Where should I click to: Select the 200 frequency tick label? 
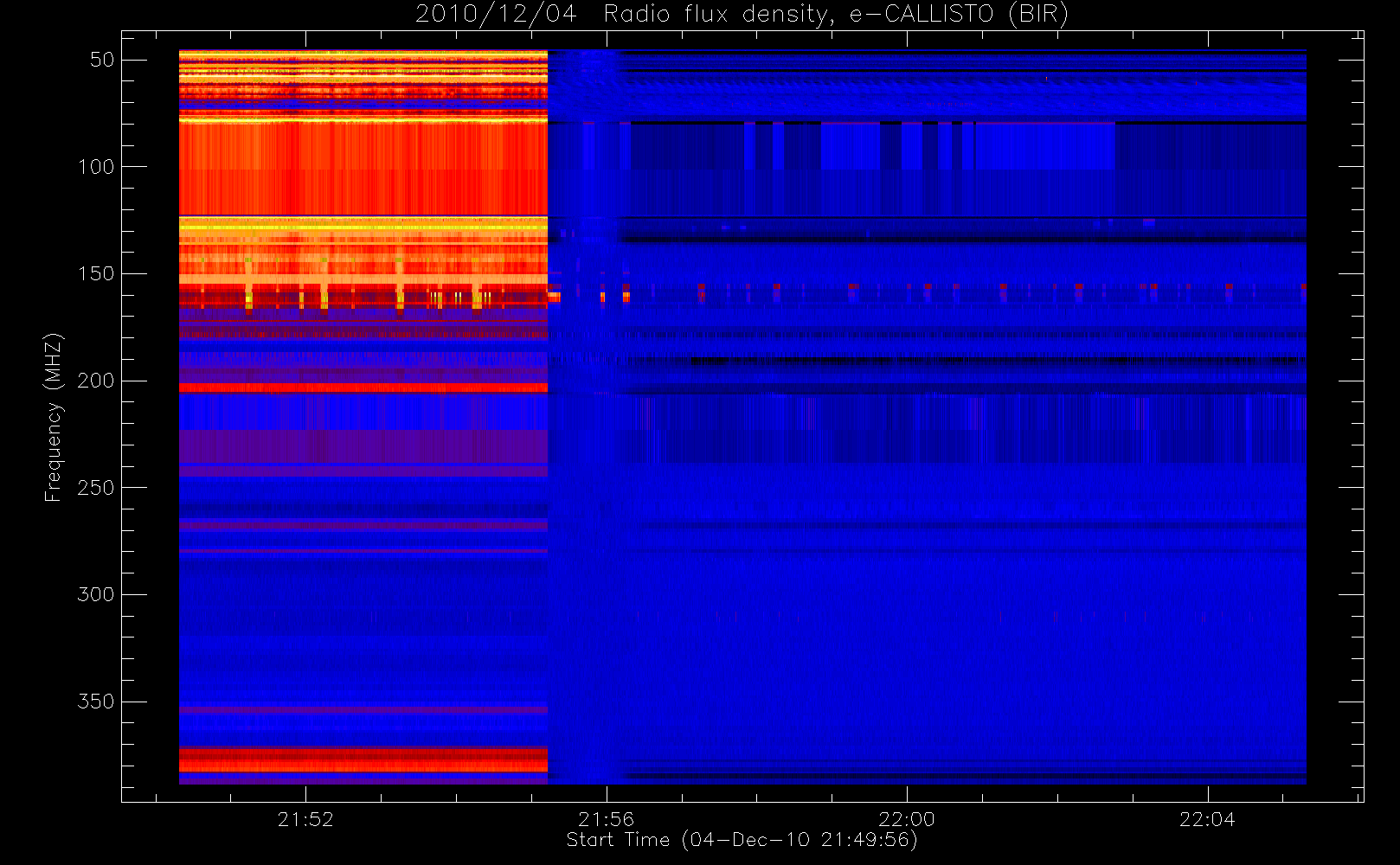tap(96, 381)
